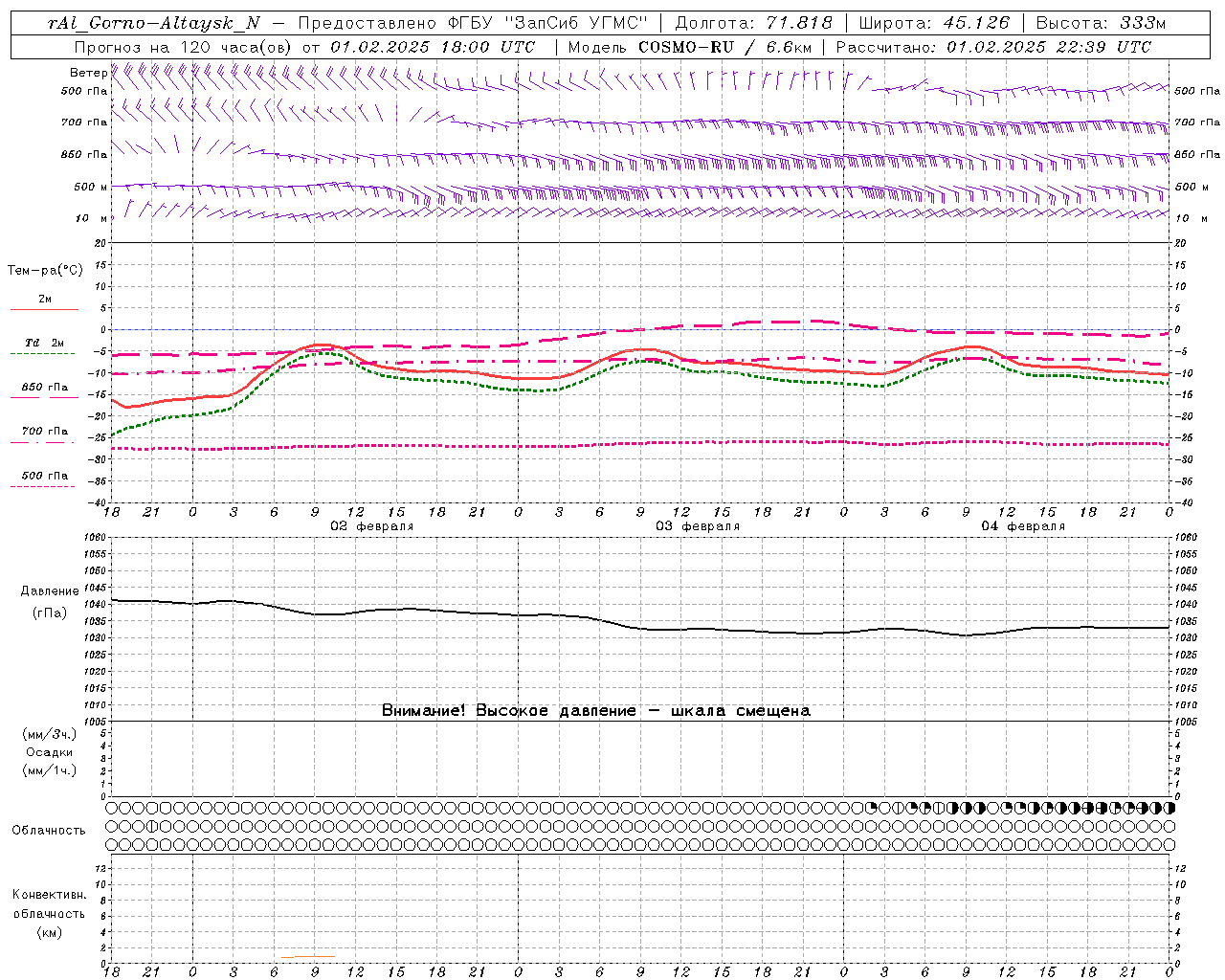Click the model label COSMO-RU / 6.6км
The width and height of the screenshot is (1225, 980).
pos(724,47)
